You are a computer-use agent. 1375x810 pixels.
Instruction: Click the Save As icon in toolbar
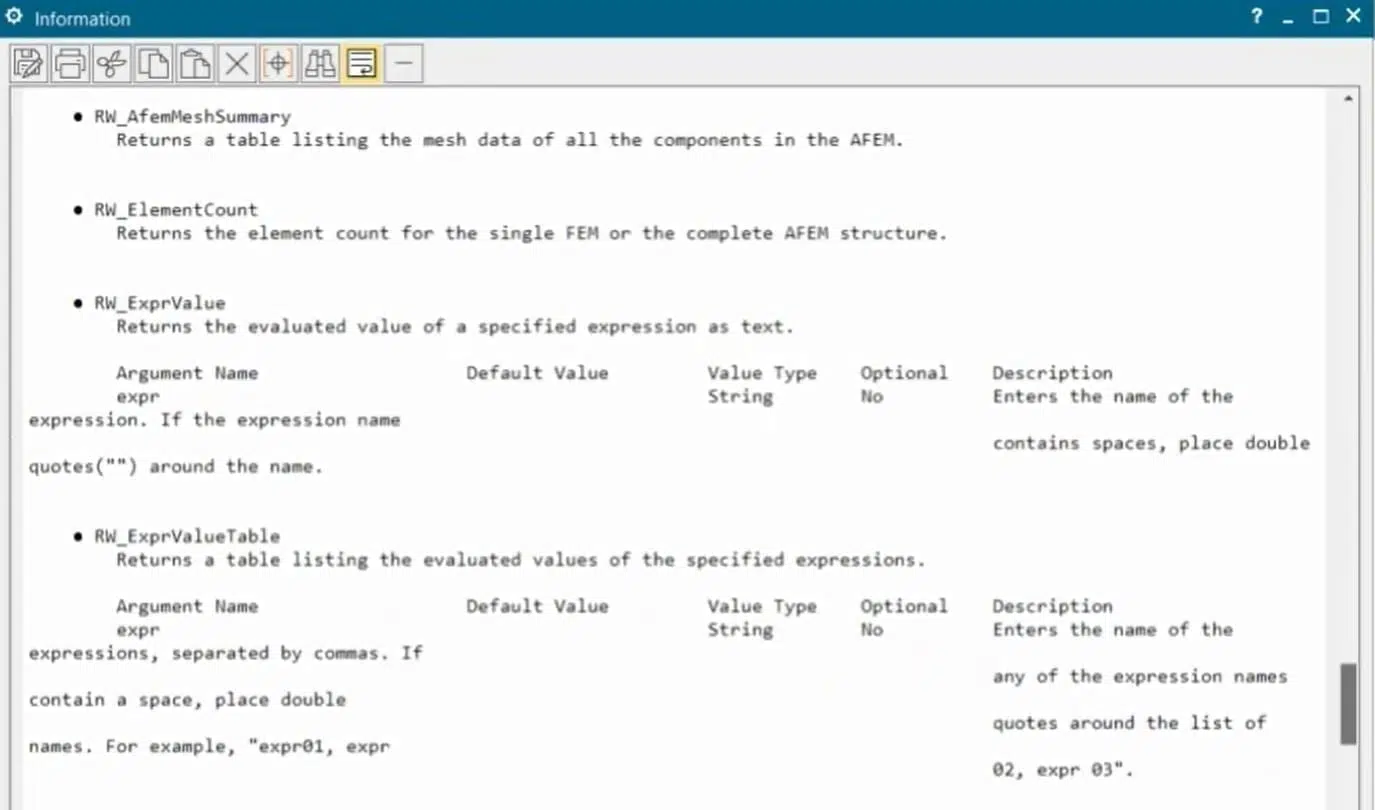coord(28,64)
